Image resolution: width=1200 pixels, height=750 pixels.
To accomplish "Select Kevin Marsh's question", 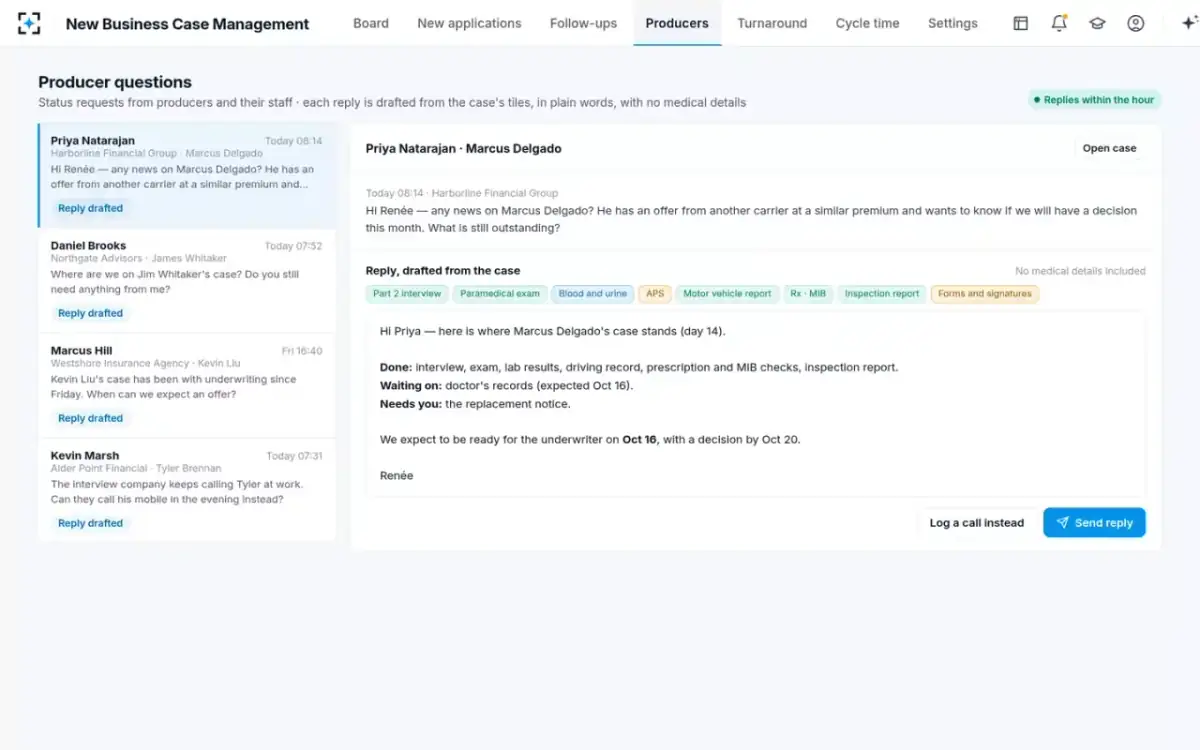I will [187, 490].
